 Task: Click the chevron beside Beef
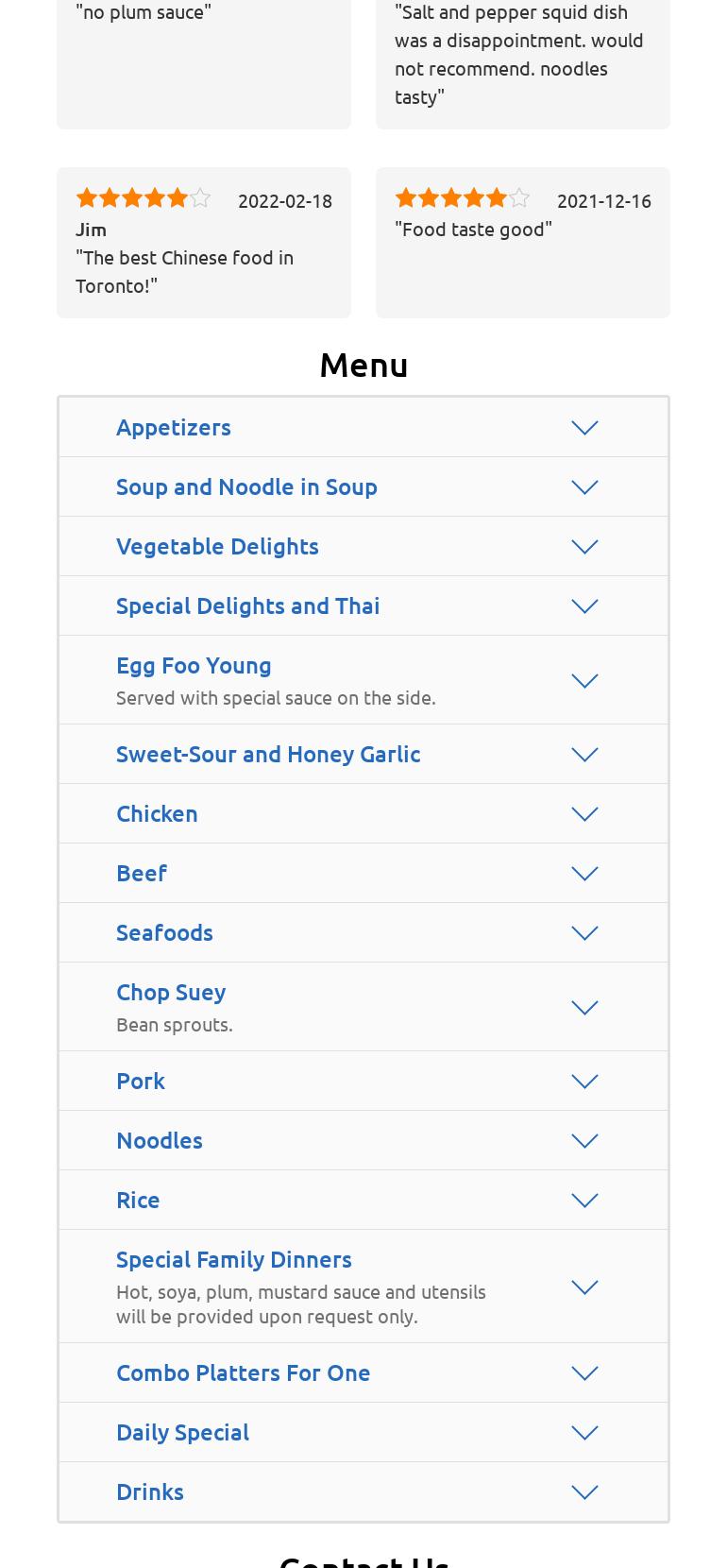[x=584, y=874]
